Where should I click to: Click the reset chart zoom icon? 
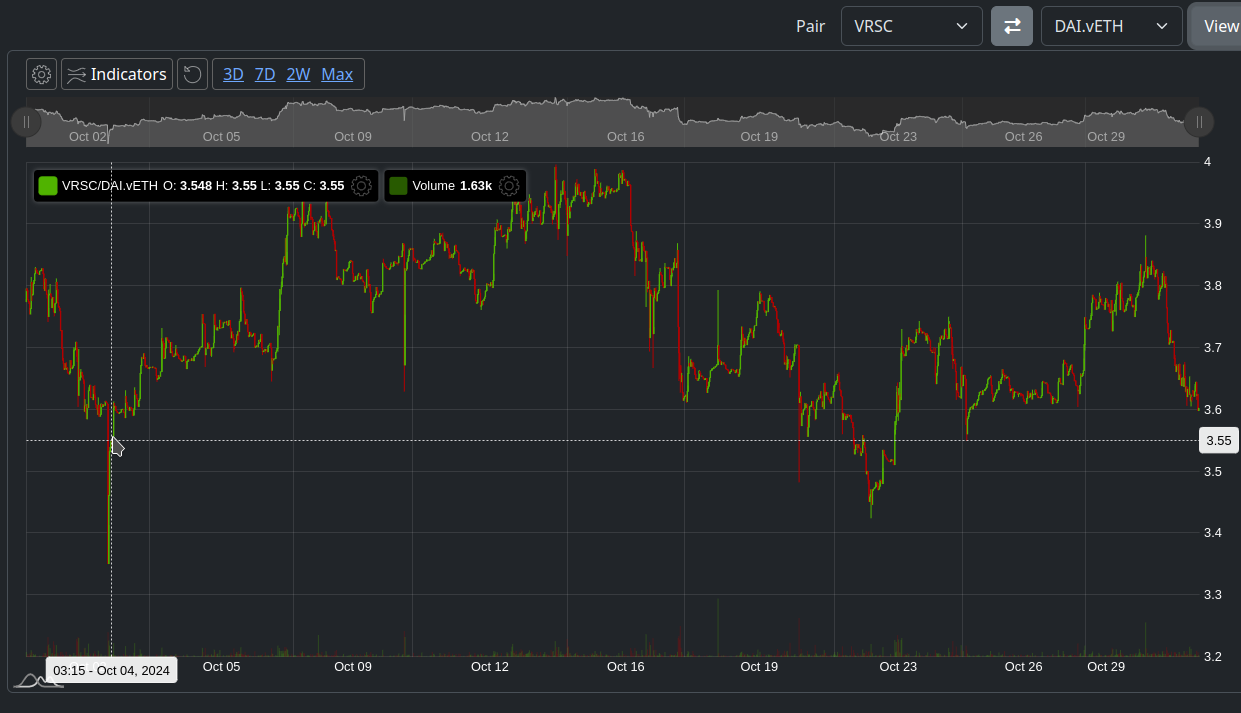coord(192,74)
